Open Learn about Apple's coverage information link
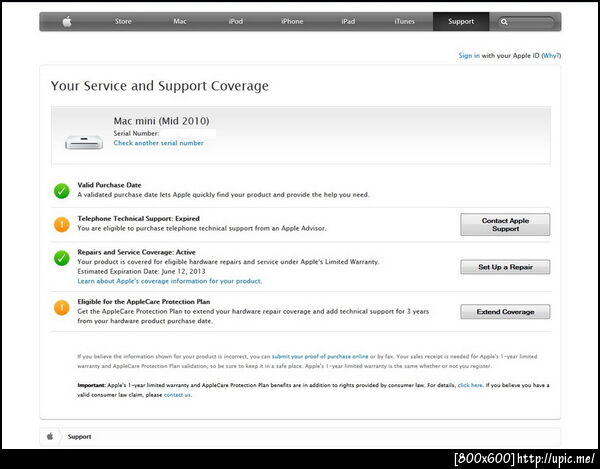The width and height of the screenshot is (600, 469). [x=170, y=281]
